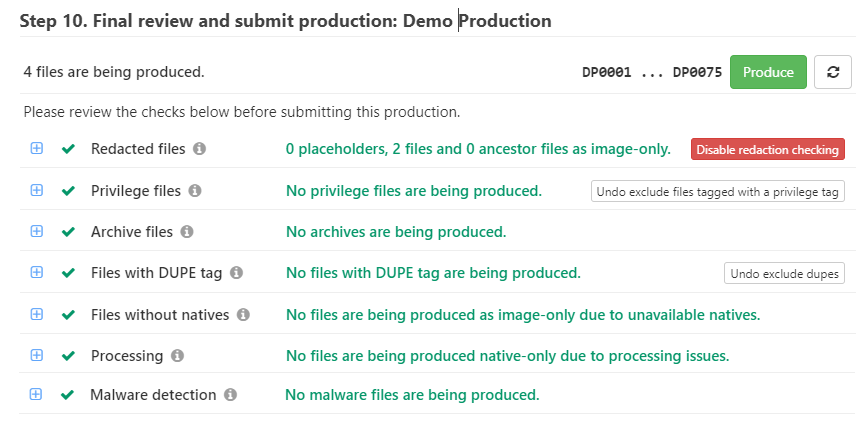
Task: Expand the Archive files row
Action: [x=37, y=232]
